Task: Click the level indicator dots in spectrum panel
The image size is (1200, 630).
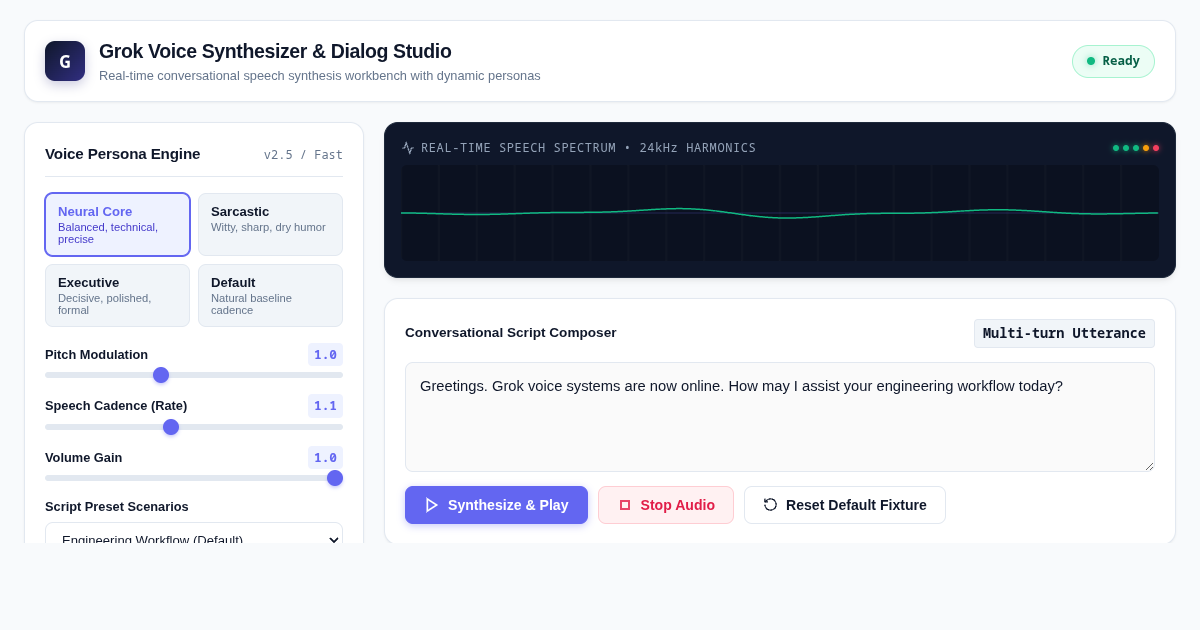Action: point(1136,148)
